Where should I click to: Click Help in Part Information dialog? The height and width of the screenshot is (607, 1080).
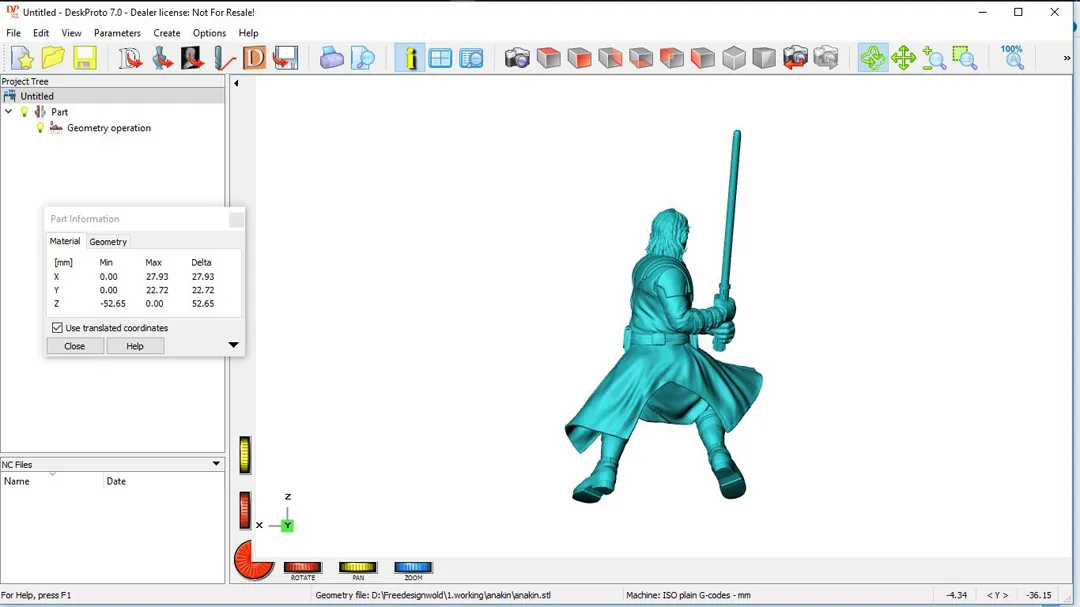[x=135, y=346]
